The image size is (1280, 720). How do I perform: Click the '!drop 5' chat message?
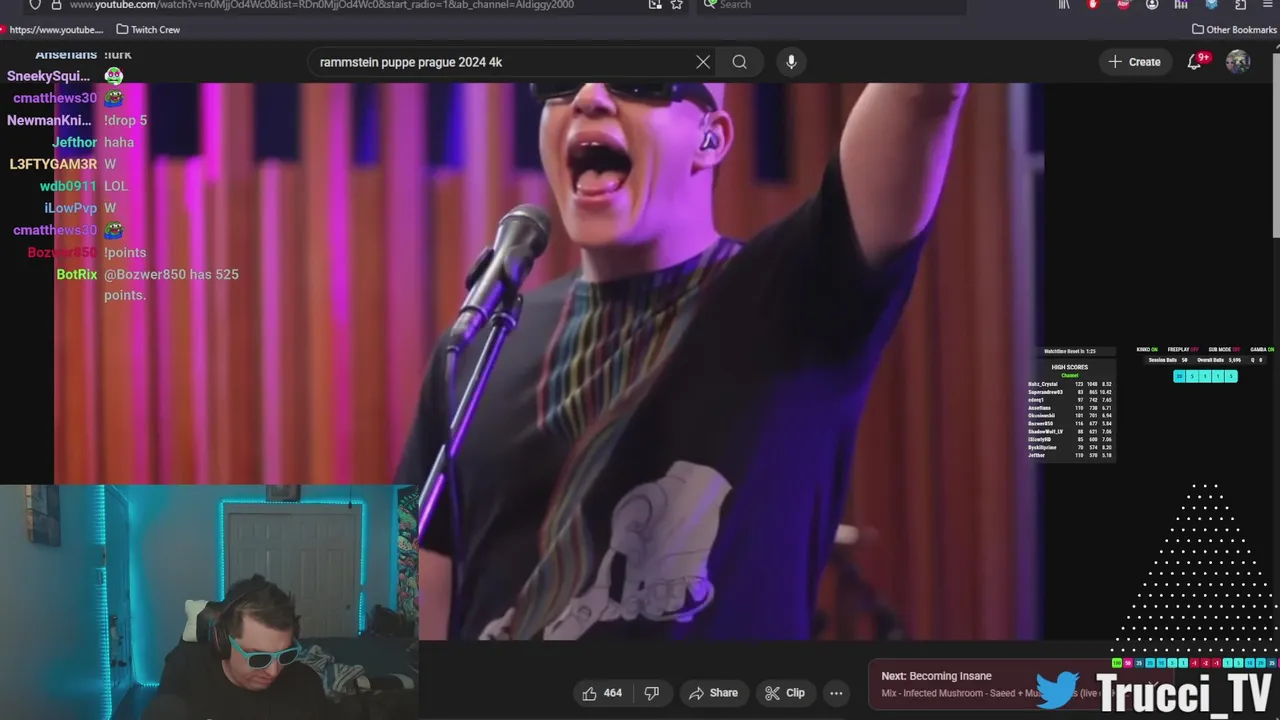(125, 120)
